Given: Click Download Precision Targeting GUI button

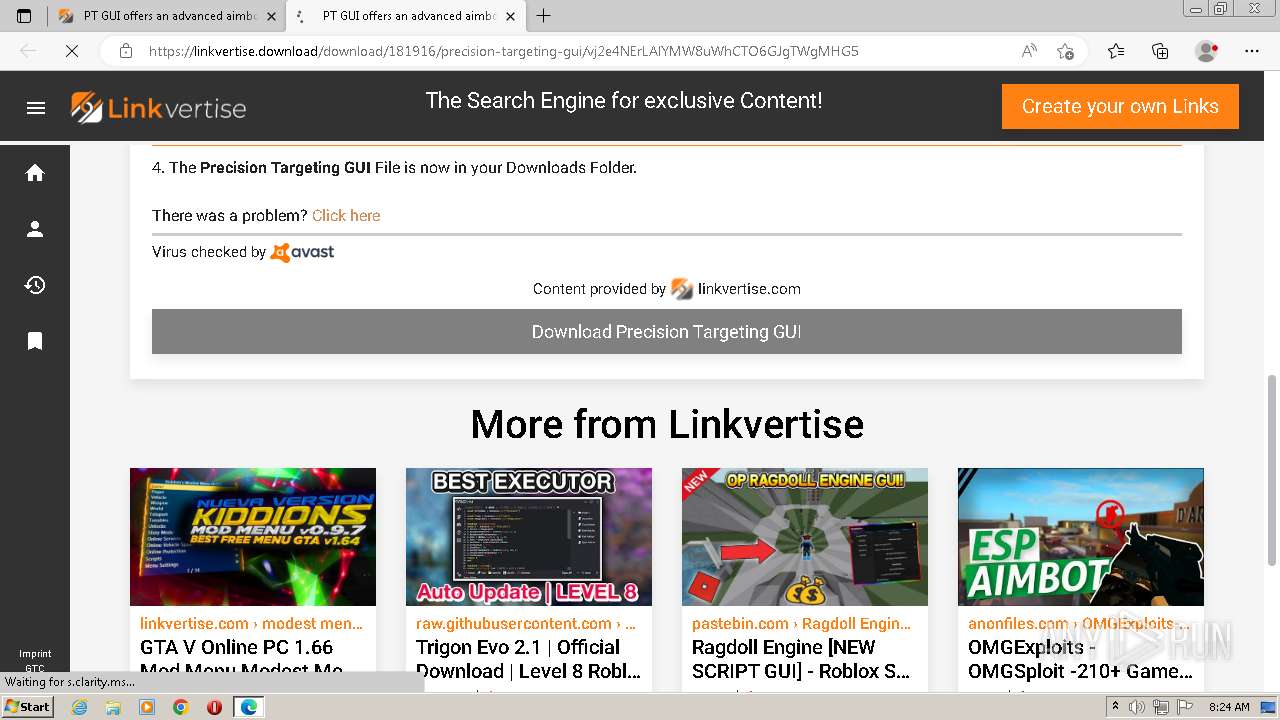Looking at the screenshot, I should coord(667,332).
